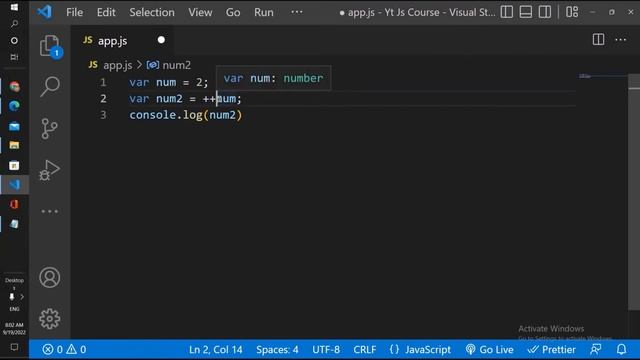Show additional views ellipsis in activity bar

coord(50,211)
